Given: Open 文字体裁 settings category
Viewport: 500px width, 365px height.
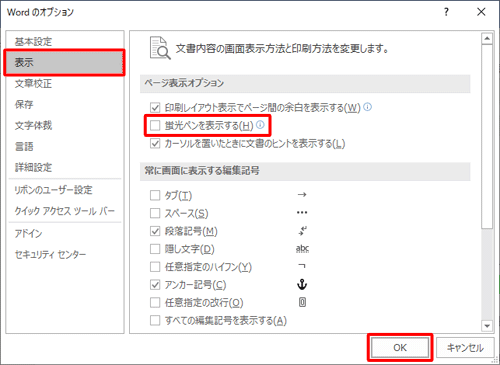Looking at the screenshot, I should pos(33,126).
